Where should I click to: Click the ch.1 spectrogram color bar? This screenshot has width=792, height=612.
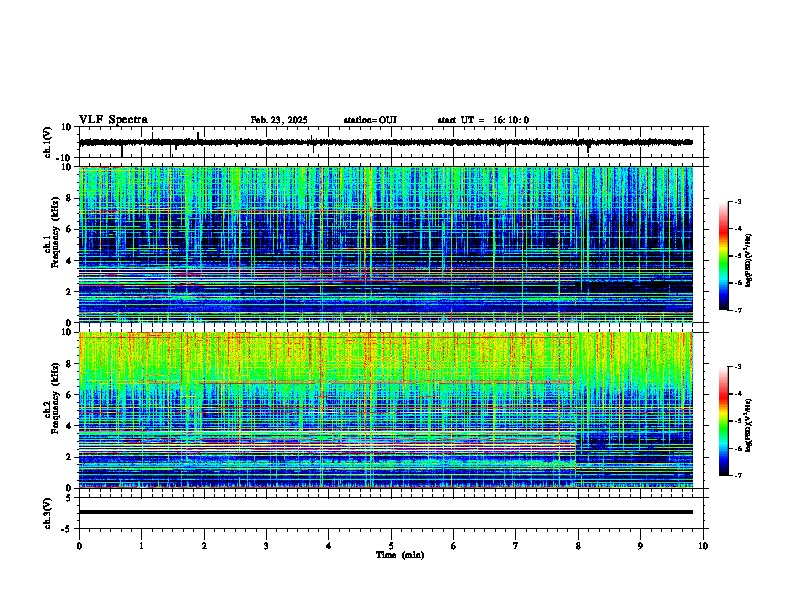tap(724, 256)
